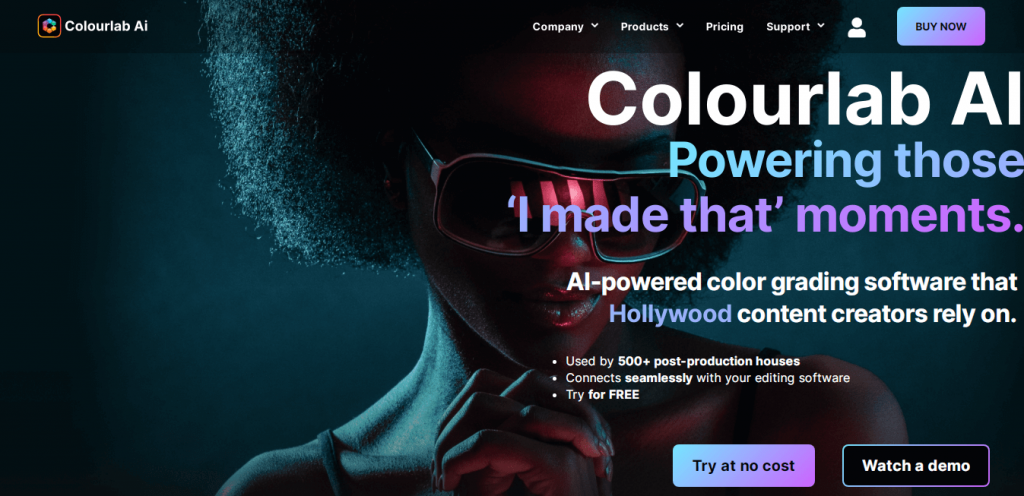The width and height of the screenshot is (1024, 496).
Task: Open the Company menu
Action: pyautogui.click(x=558, y=27)
